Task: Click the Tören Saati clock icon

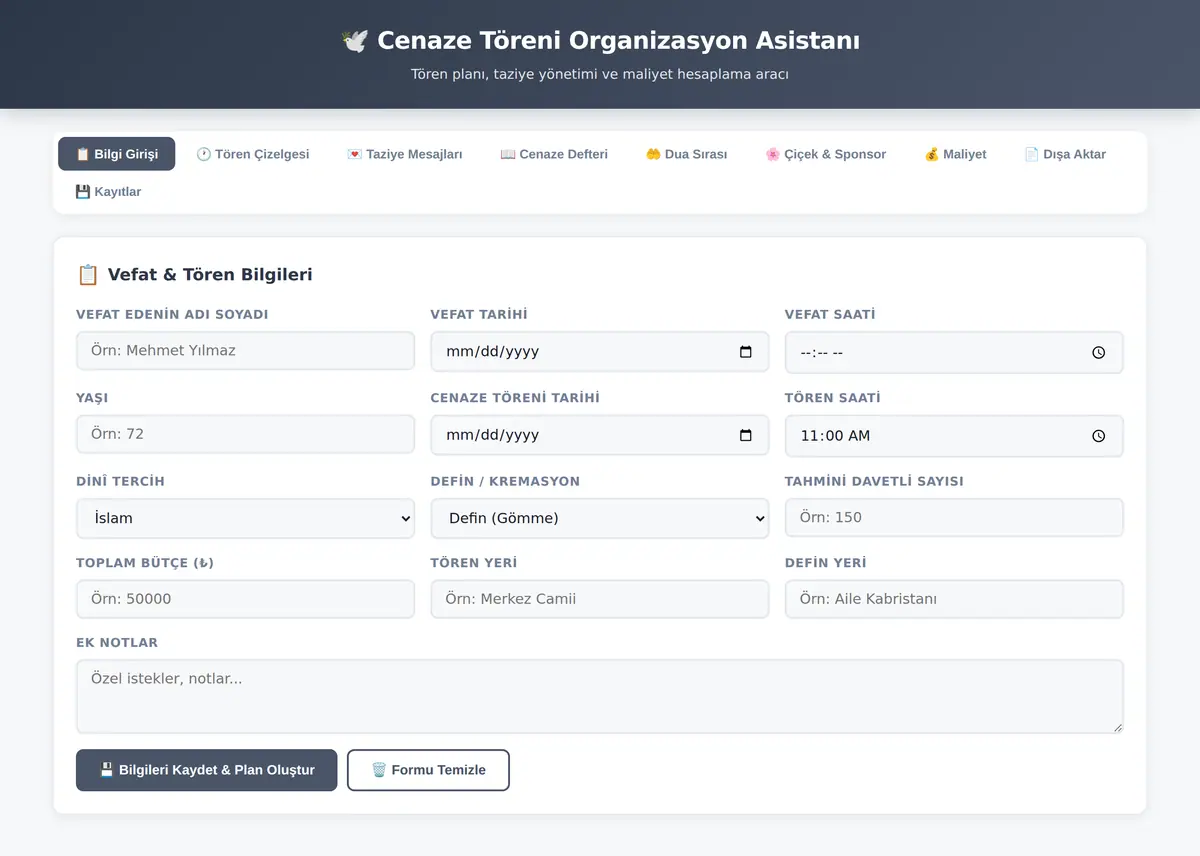Action: pos(1099,435)
